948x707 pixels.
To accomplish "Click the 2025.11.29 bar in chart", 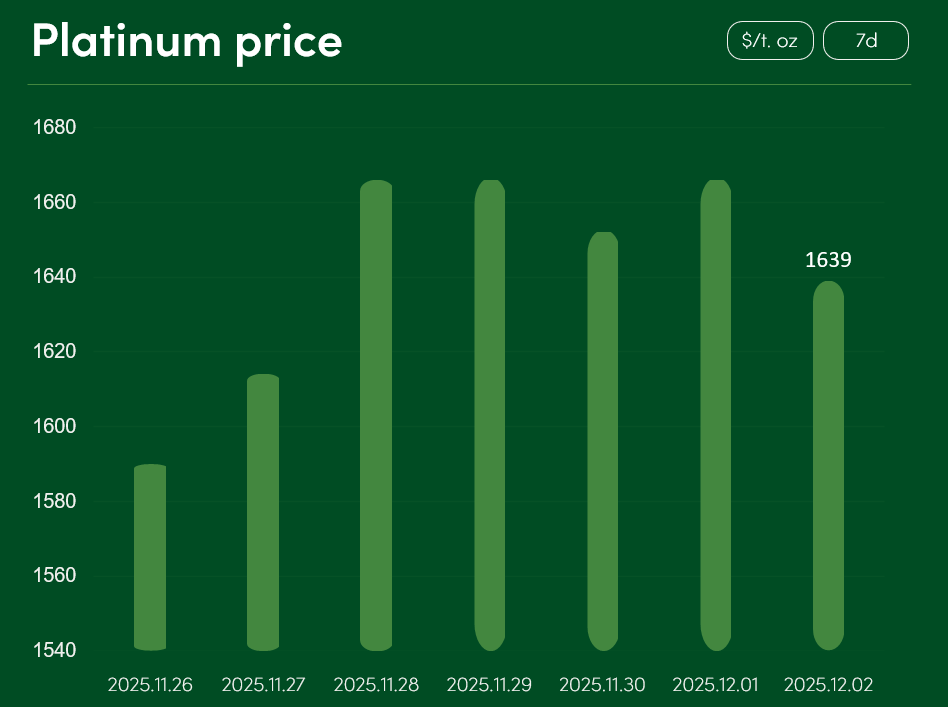I will 489,415.
